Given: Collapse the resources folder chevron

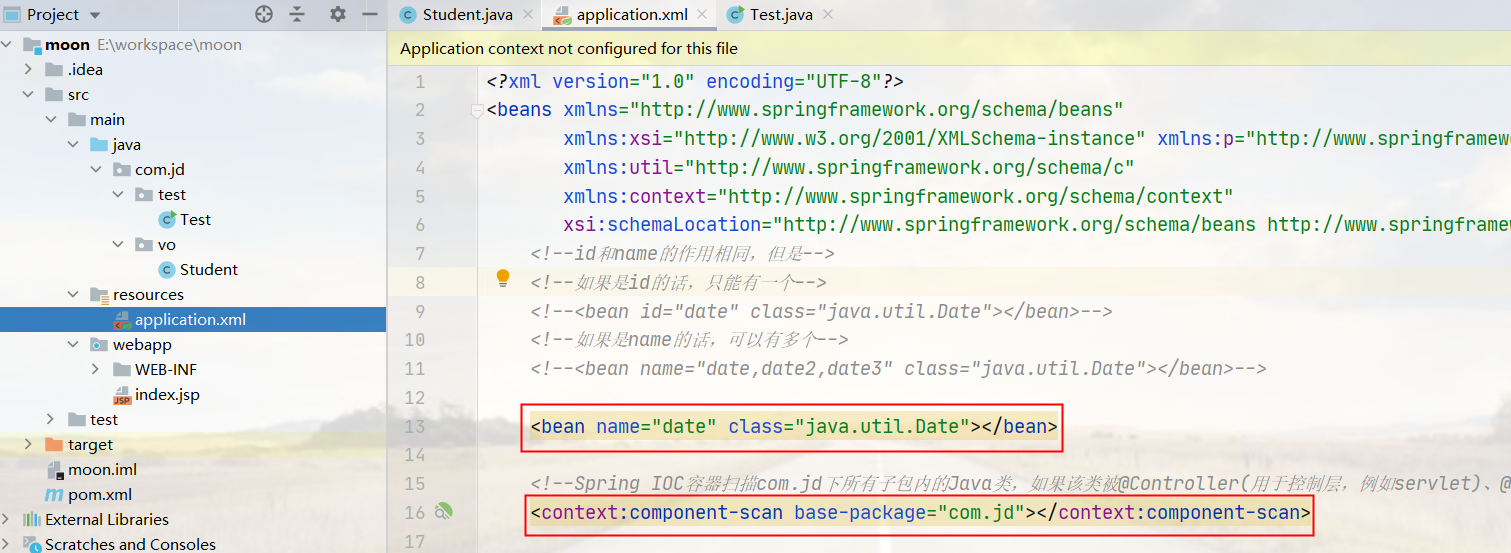Looking at the screenshot, I should tap(74, 295).
